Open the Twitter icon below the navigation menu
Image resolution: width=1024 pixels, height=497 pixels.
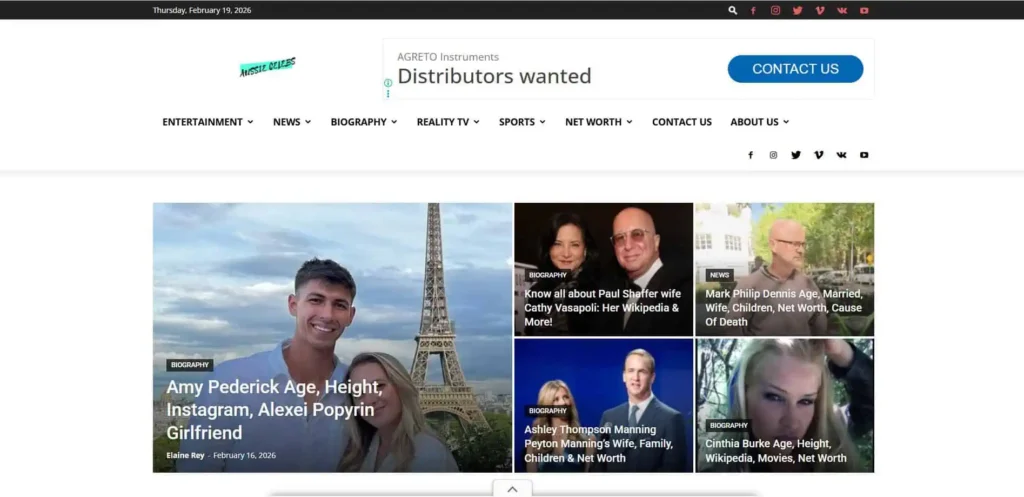[x=796, y=155]
